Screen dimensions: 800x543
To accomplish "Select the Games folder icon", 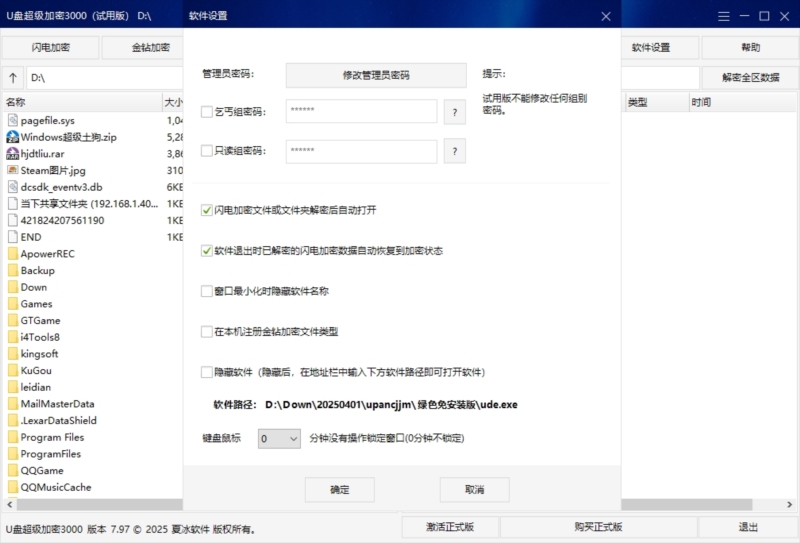I will [13, 304].
